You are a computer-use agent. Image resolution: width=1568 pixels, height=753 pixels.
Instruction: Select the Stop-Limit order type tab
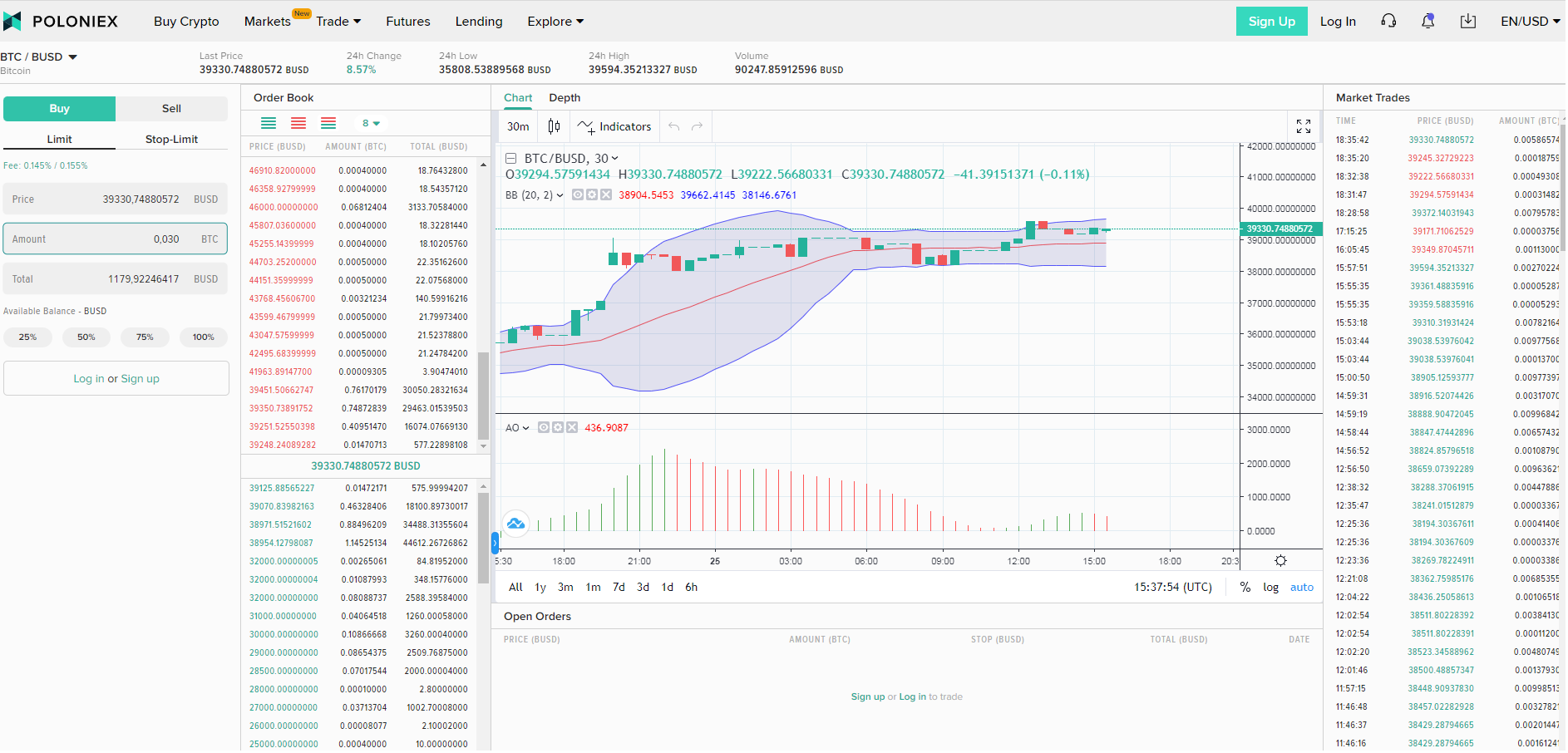[171, 139]
